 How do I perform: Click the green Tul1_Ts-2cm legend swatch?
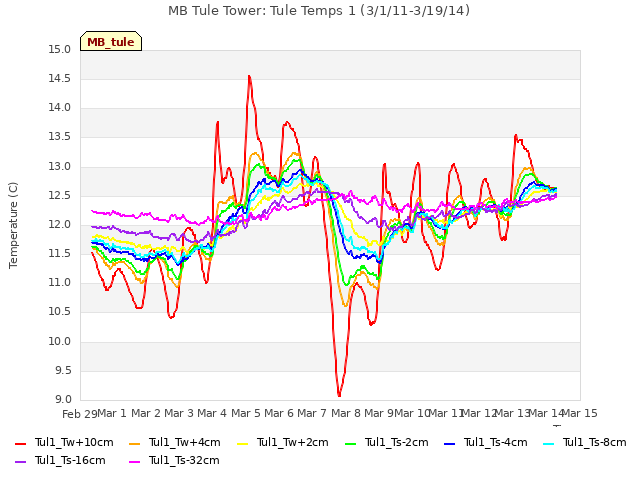[351, 444]
